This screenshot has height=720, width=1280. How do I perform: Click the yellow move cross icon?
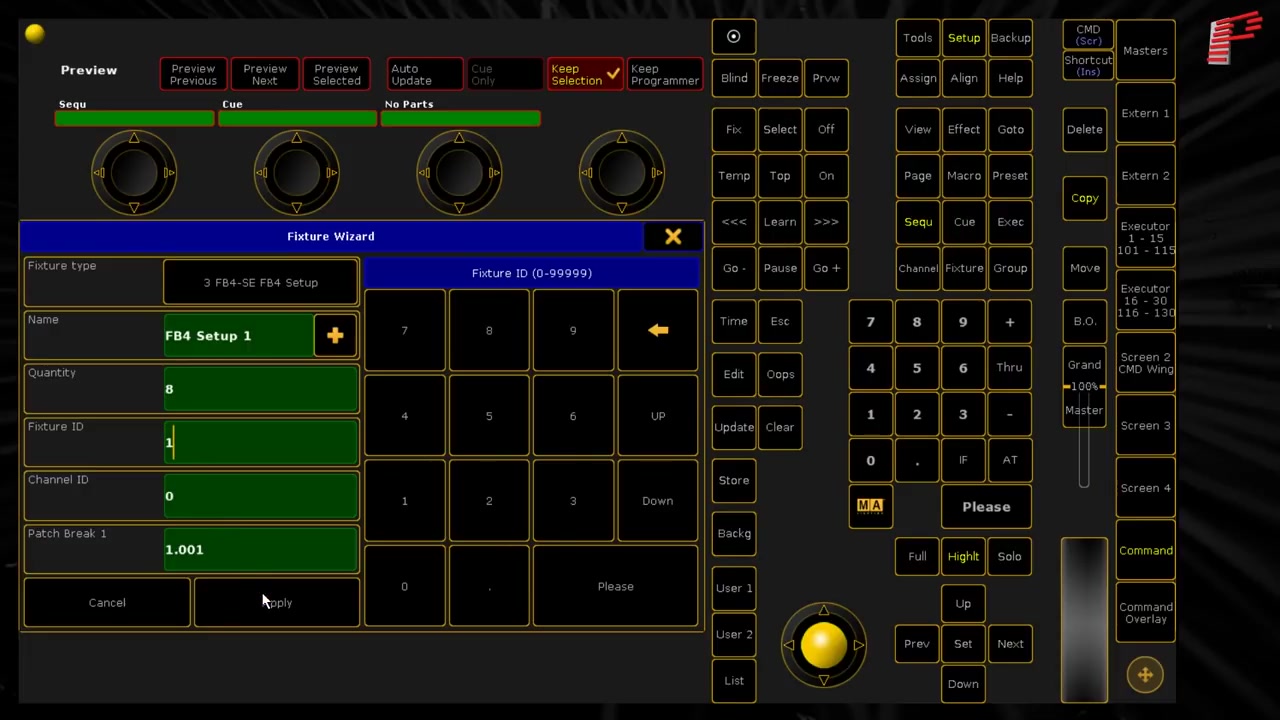(x=1145, y=675)
